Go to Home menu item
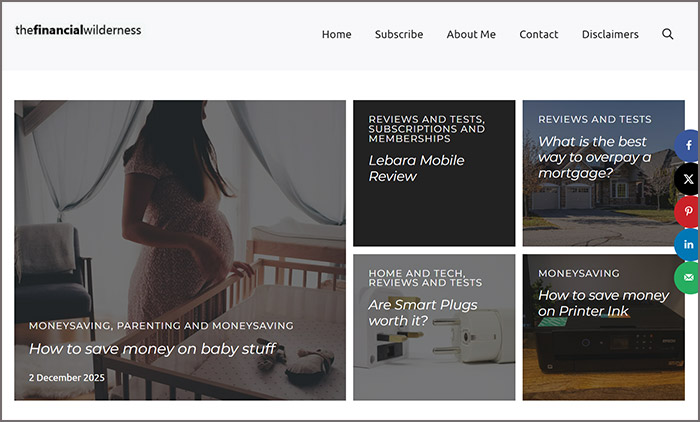 coord(336,34)
